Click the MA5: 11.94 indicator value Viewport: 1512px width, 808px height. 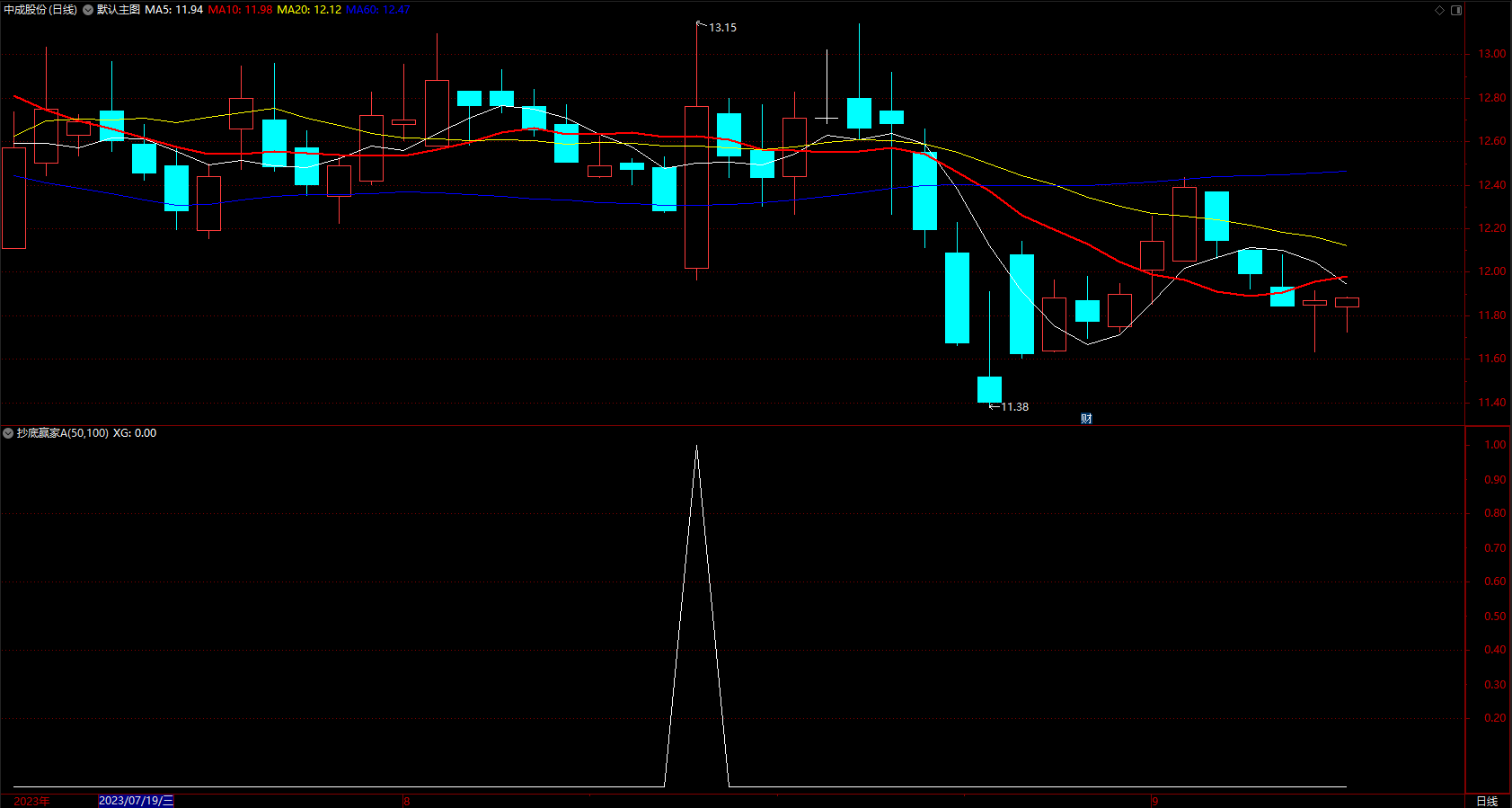click(x=174, y=10)
